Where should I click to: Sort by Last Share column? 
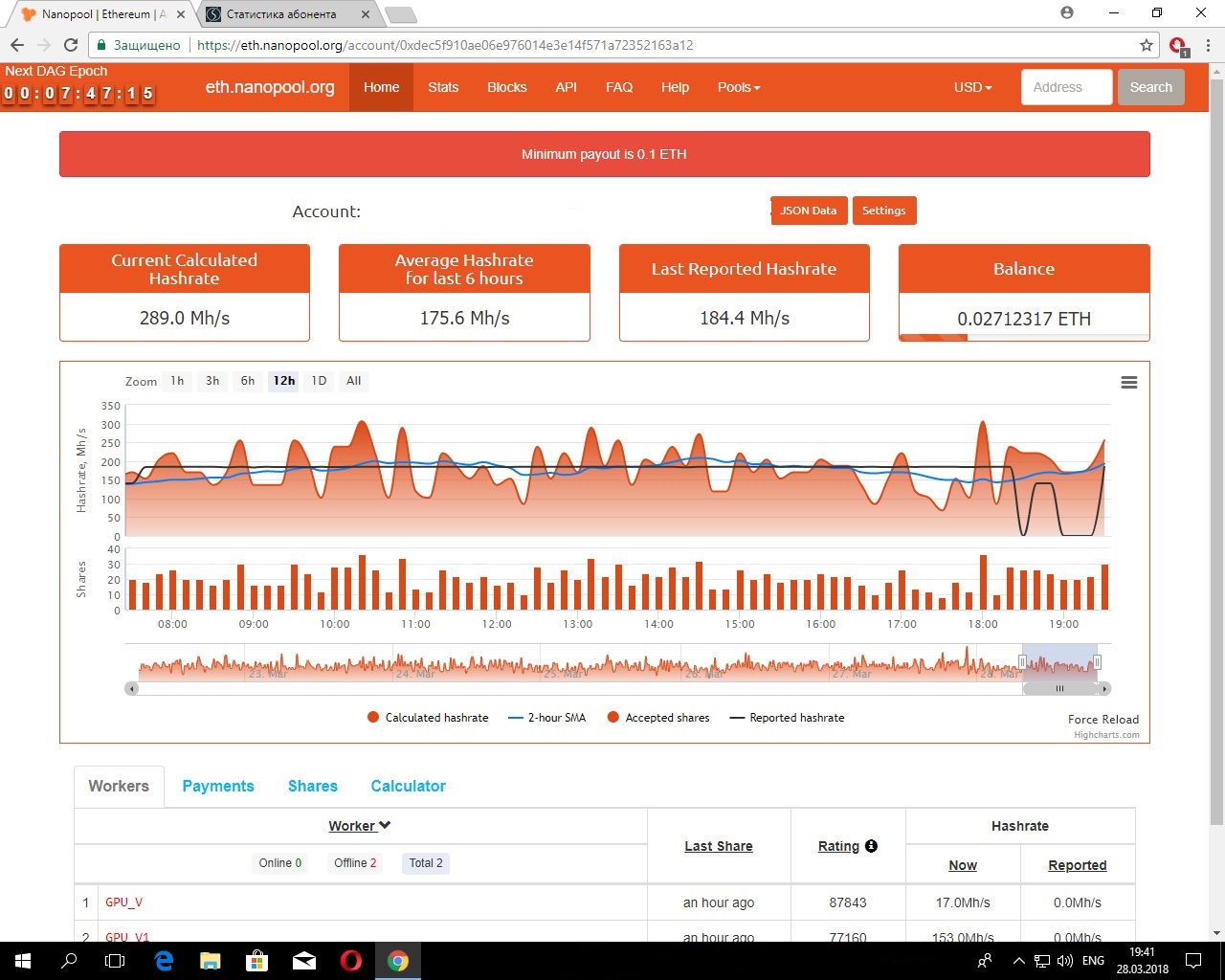[x=719, y=846]
